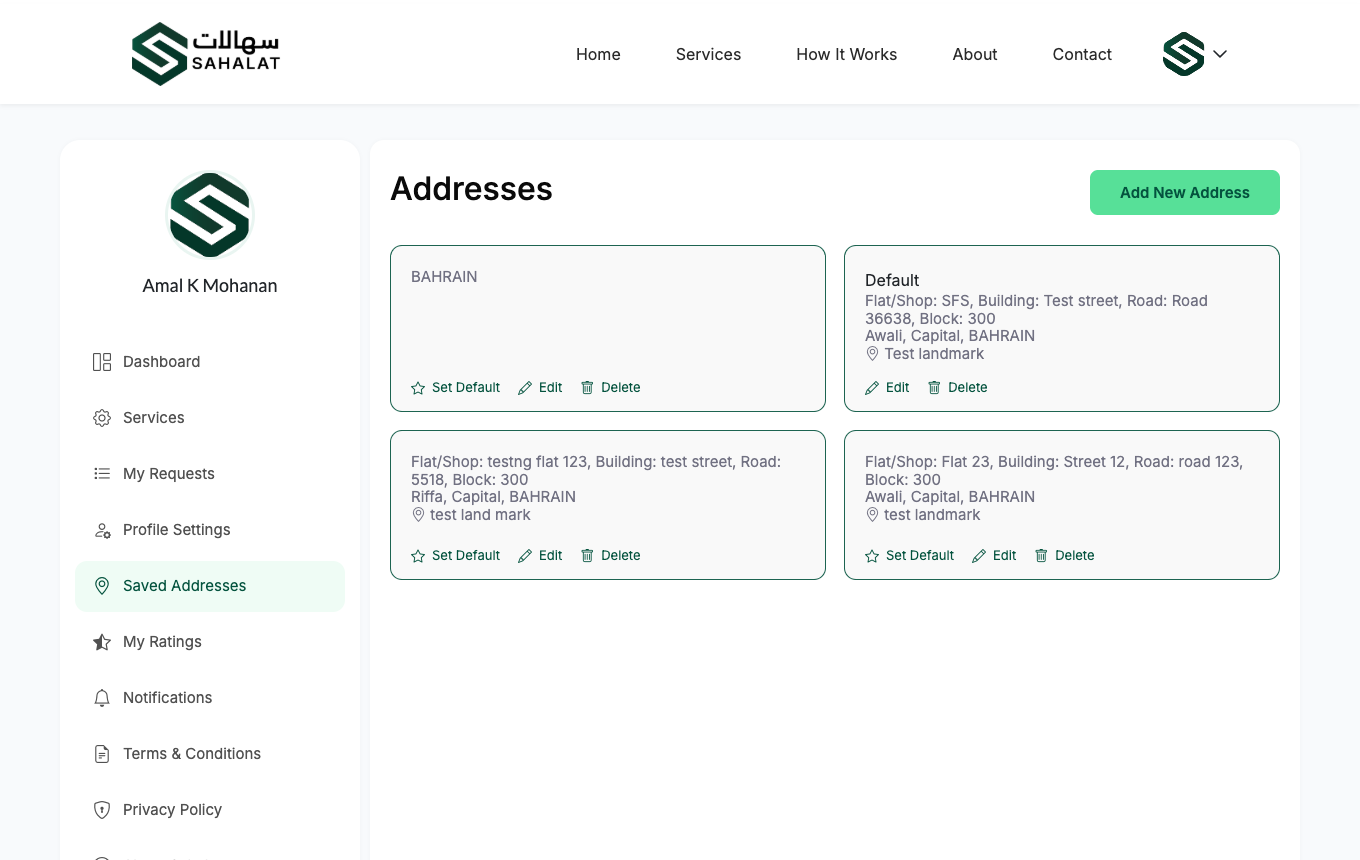This screenshot has height=860, width=1360.
Task: Click the Terms & Conditions document icon
Action: point(102,754)
